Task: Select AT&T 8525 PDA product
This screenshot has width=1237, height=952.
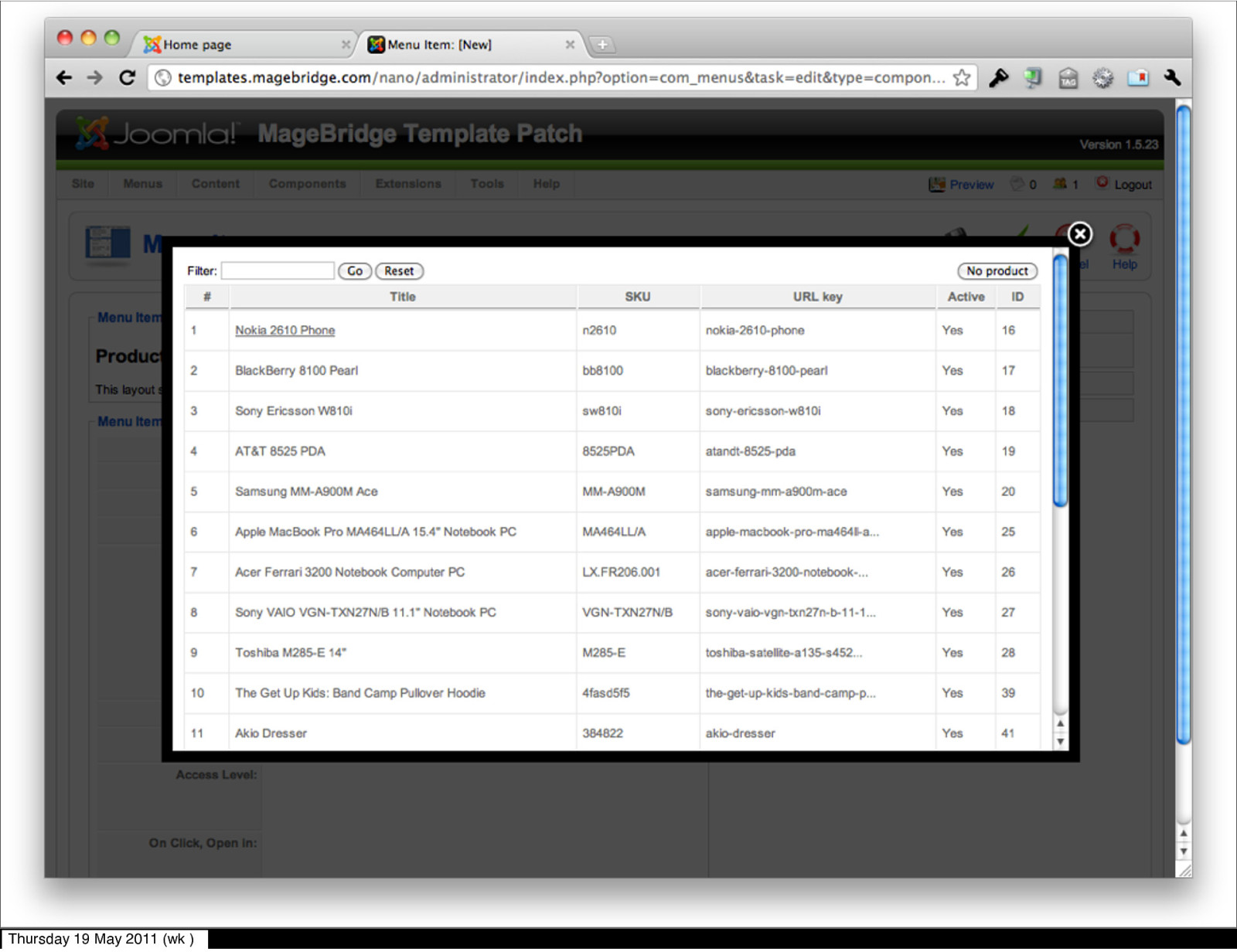Action: coord(280,451)
